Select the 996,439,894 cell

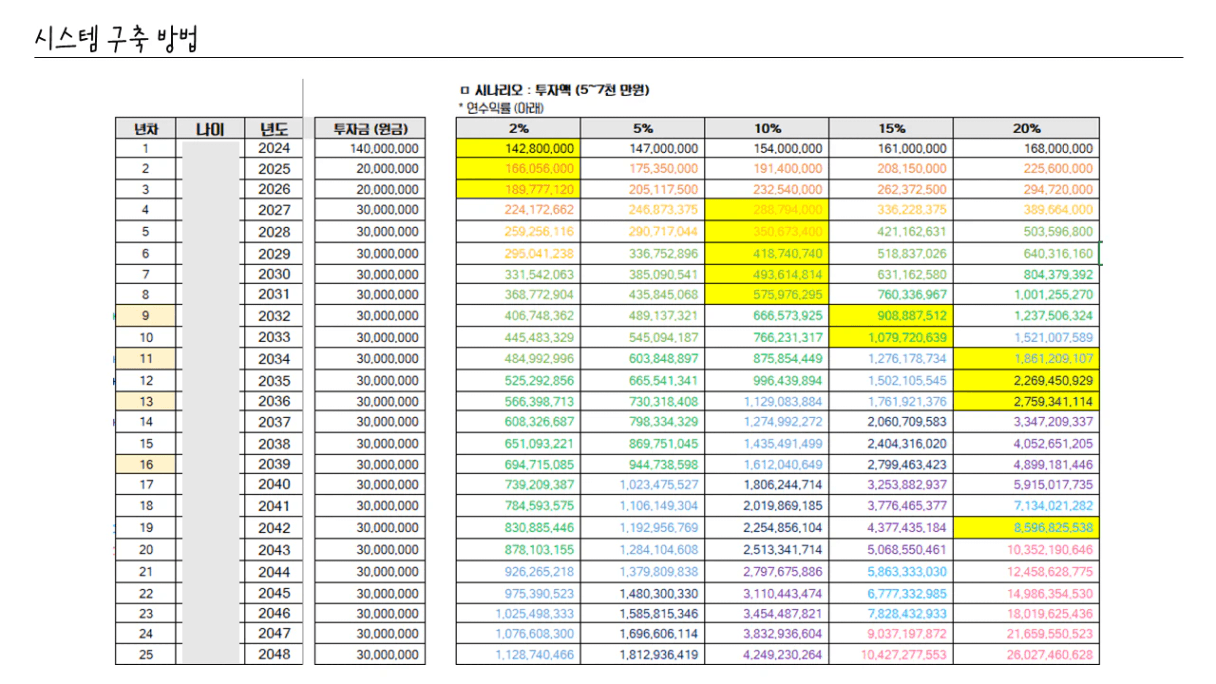[x=766, y=380]
